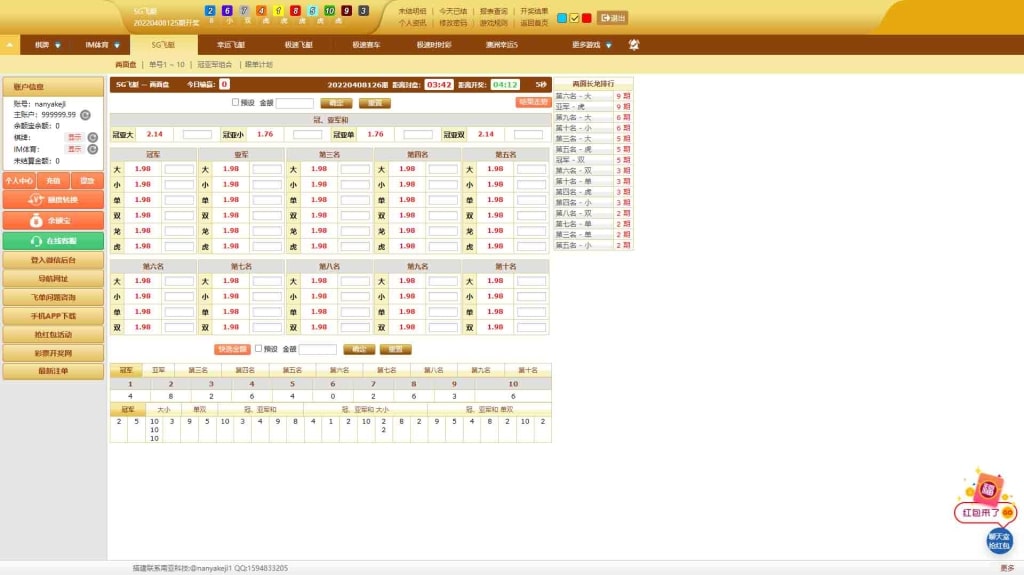Switch to the 澳洲幸运5 tab

(x=502, y=44)
